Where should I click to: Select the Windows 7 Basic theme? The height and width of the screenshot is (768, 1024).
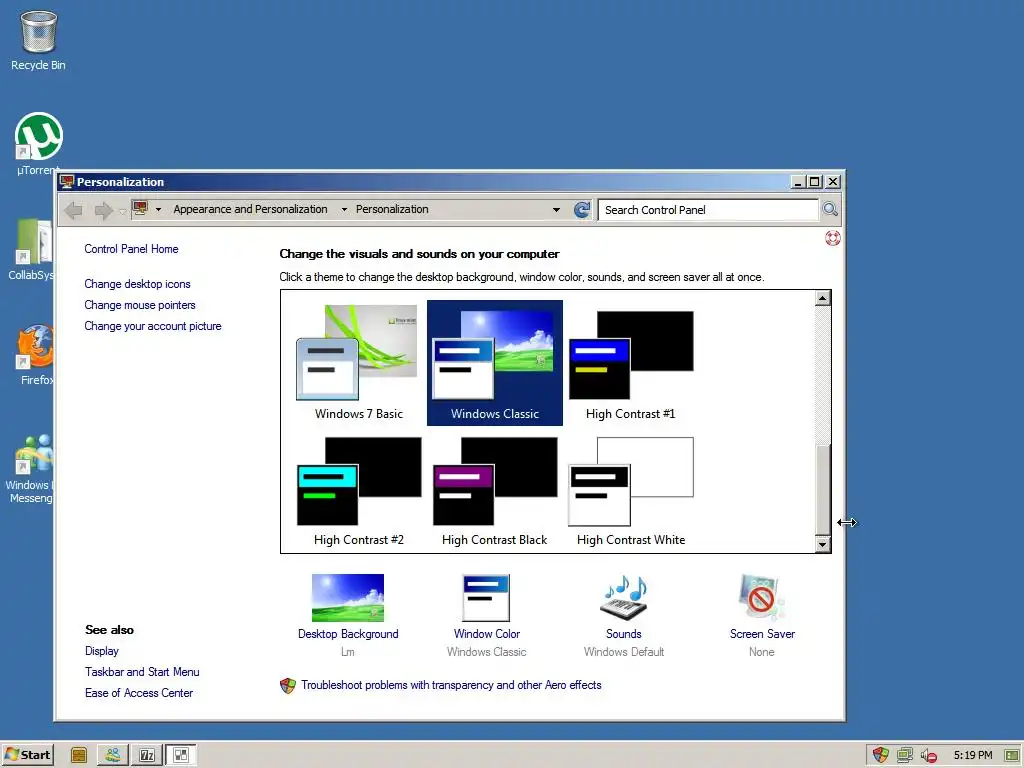point(358,363)
